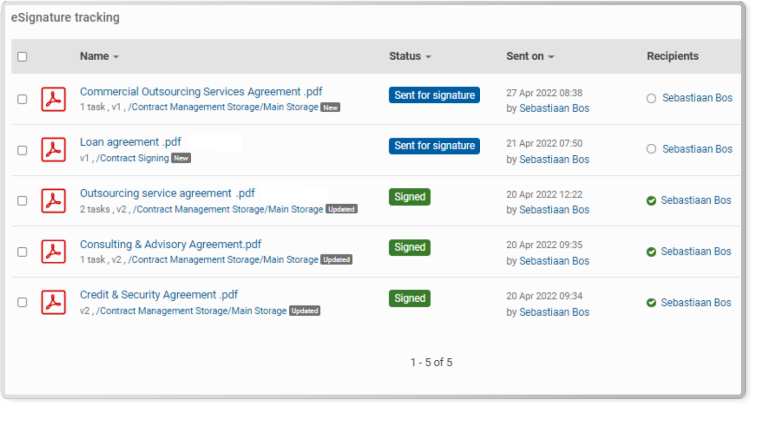This screenshot has width=768, height=432.
Task: Click the Sent for signature badge on Loan agreement
Action: (434, 146)
